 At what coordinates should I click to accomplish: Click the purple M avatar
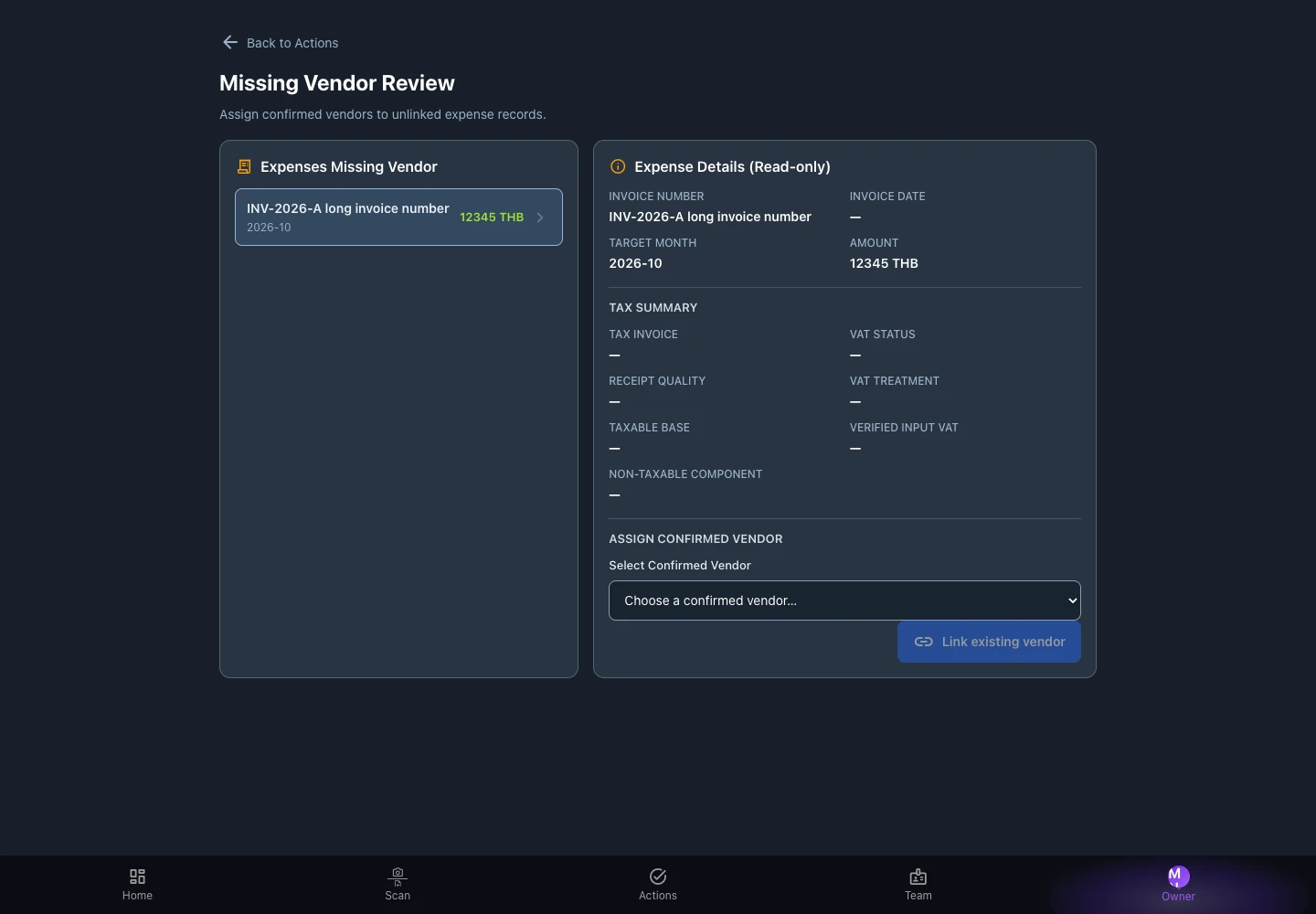point(1178,877)
